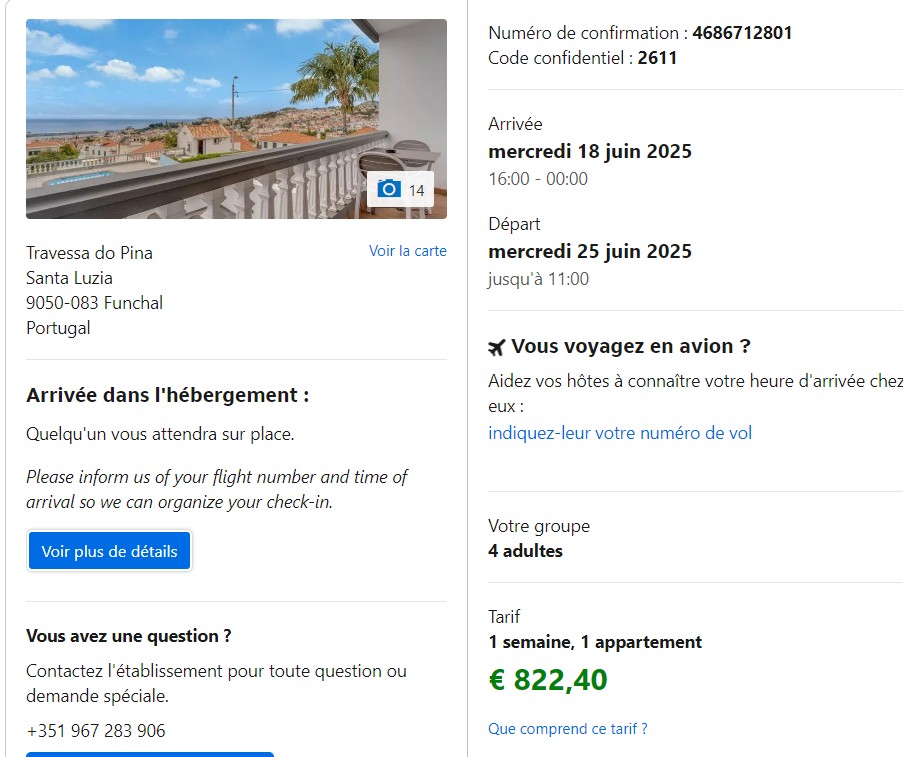Click the "1 semaine, 1 appartement" tariff text

(595, 642)
